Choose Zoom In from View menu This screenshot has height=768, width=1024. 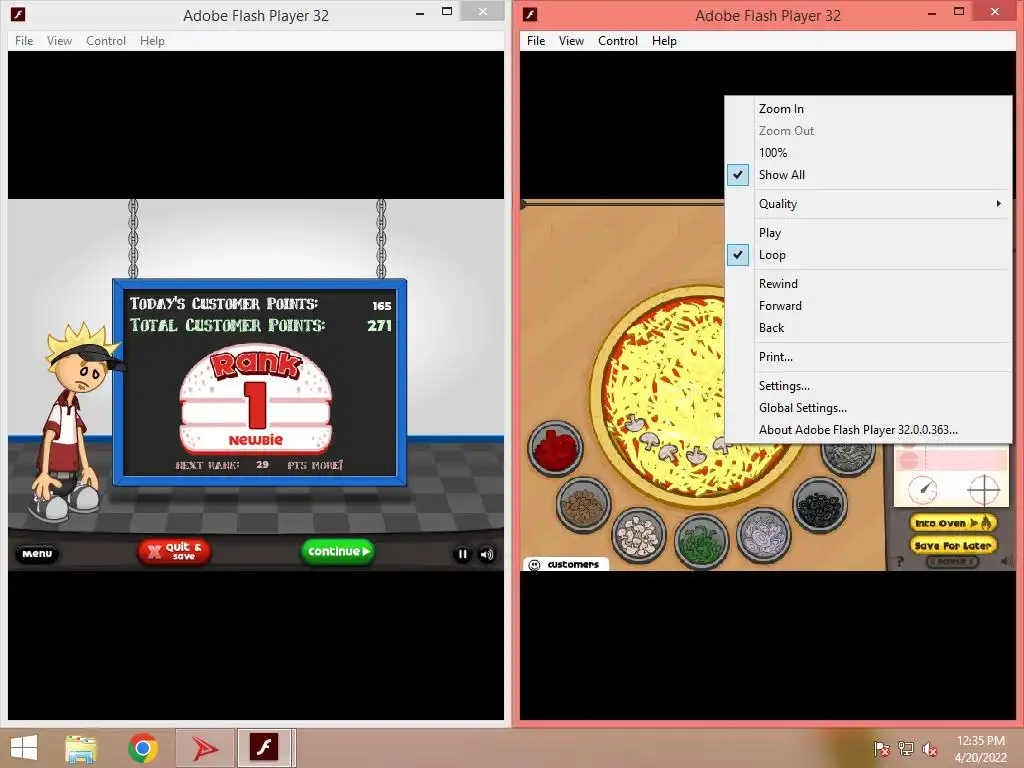(869, 109)
